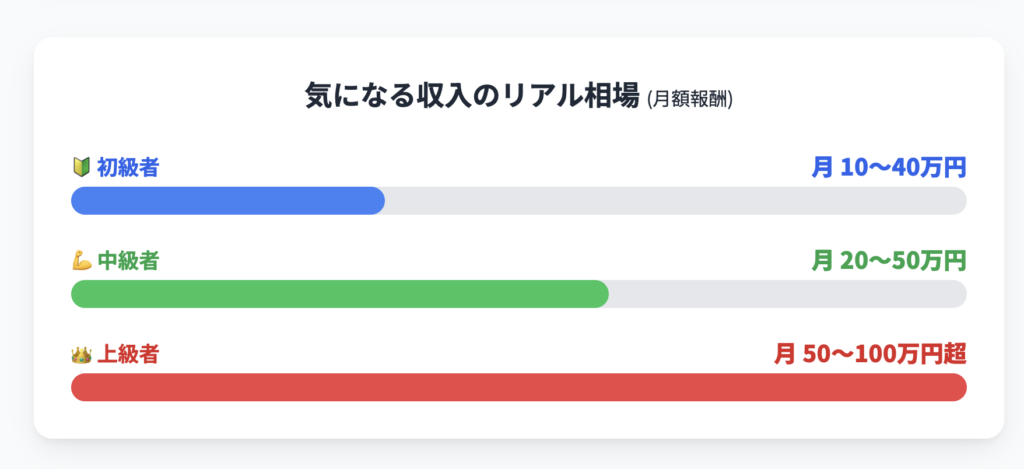Viewport: 1024px width, 469px height.
Task: Click the right end of green bar fill
Action: click(x=601, y=294)
